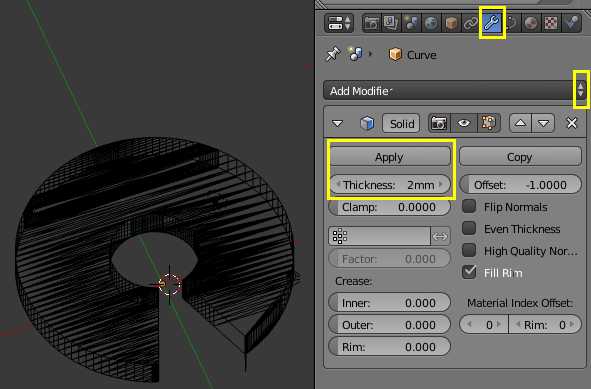This screenshot has height=389, width=591.
Task: Increase Thickness with the right arrow
Action: [441, 184]
